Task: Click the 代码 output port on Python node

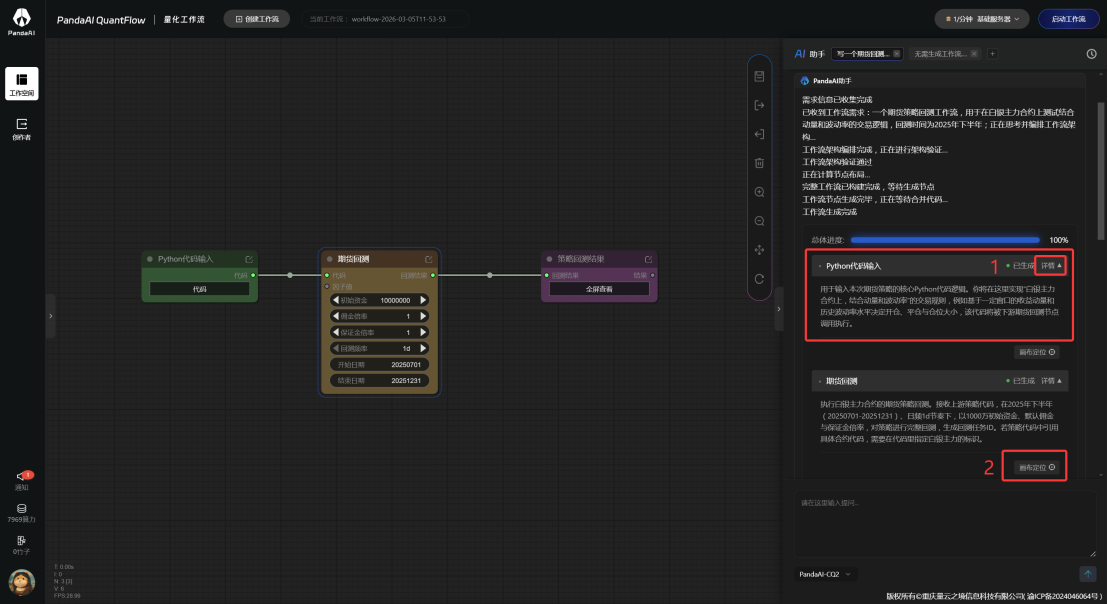Action: point(253,276)
